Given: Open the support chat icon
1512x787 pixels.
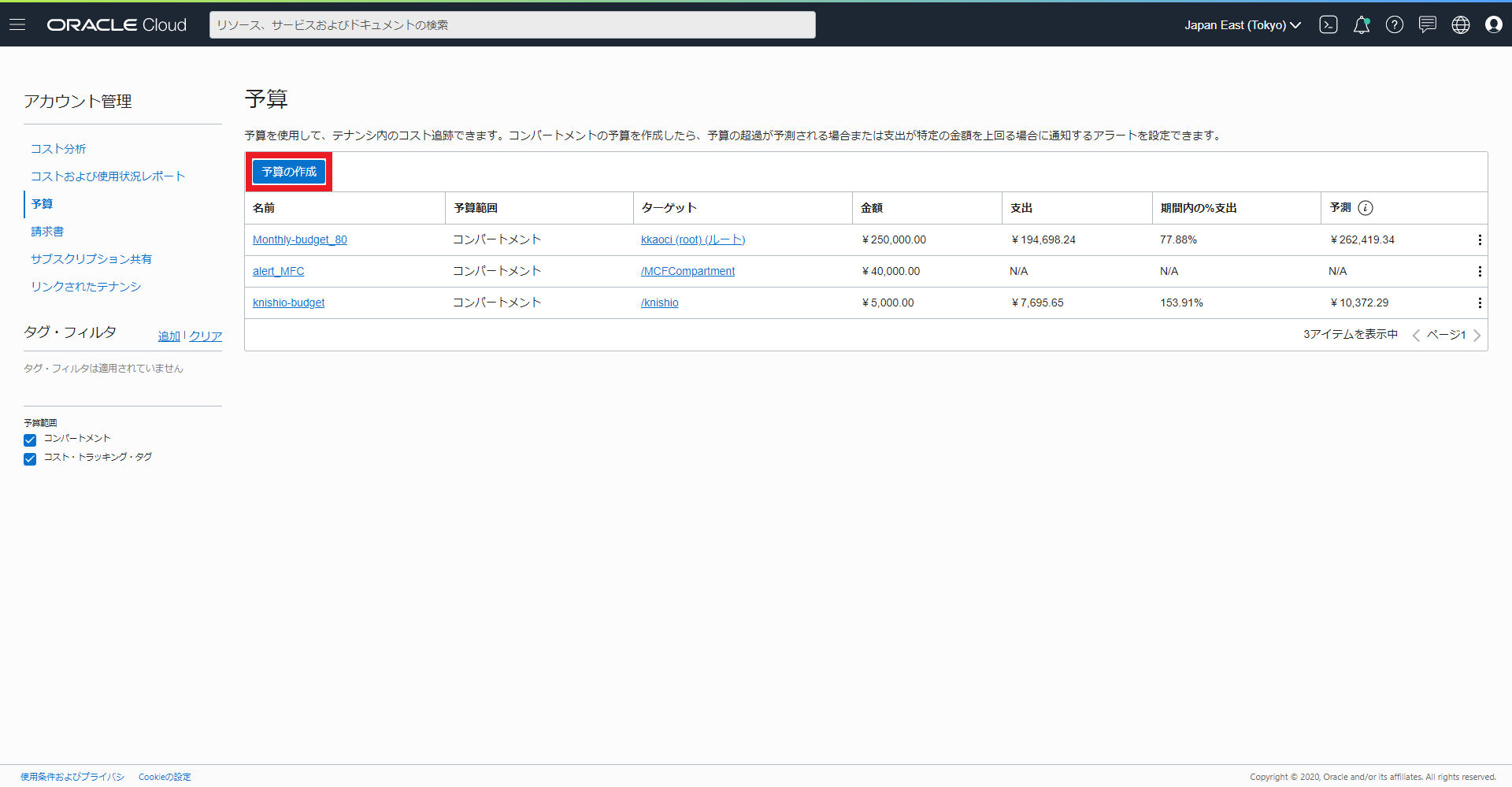Looking at the screenshot, I should 1427,24.
